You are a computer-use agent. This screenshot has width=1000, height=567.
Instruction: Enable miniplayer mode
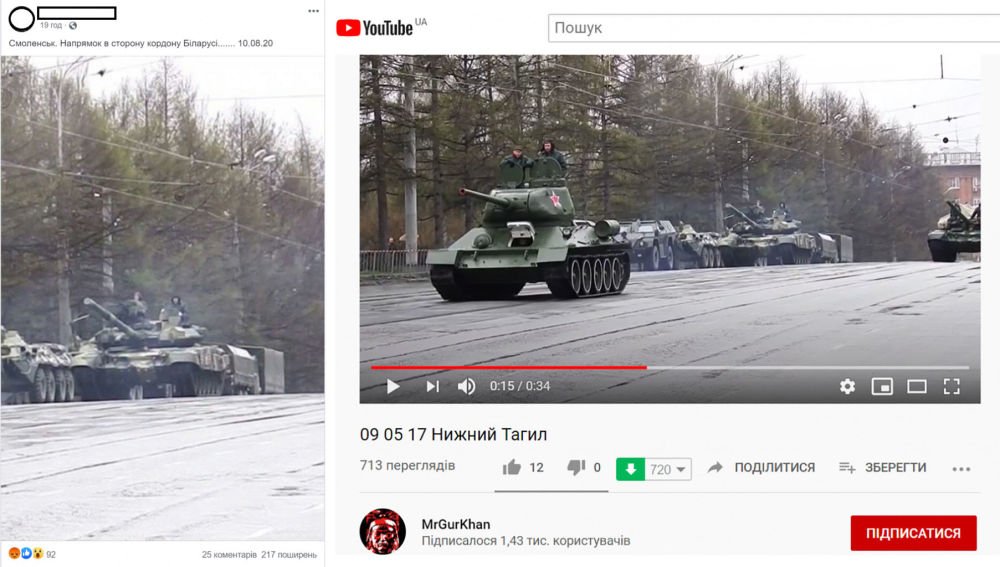[882, 386]
